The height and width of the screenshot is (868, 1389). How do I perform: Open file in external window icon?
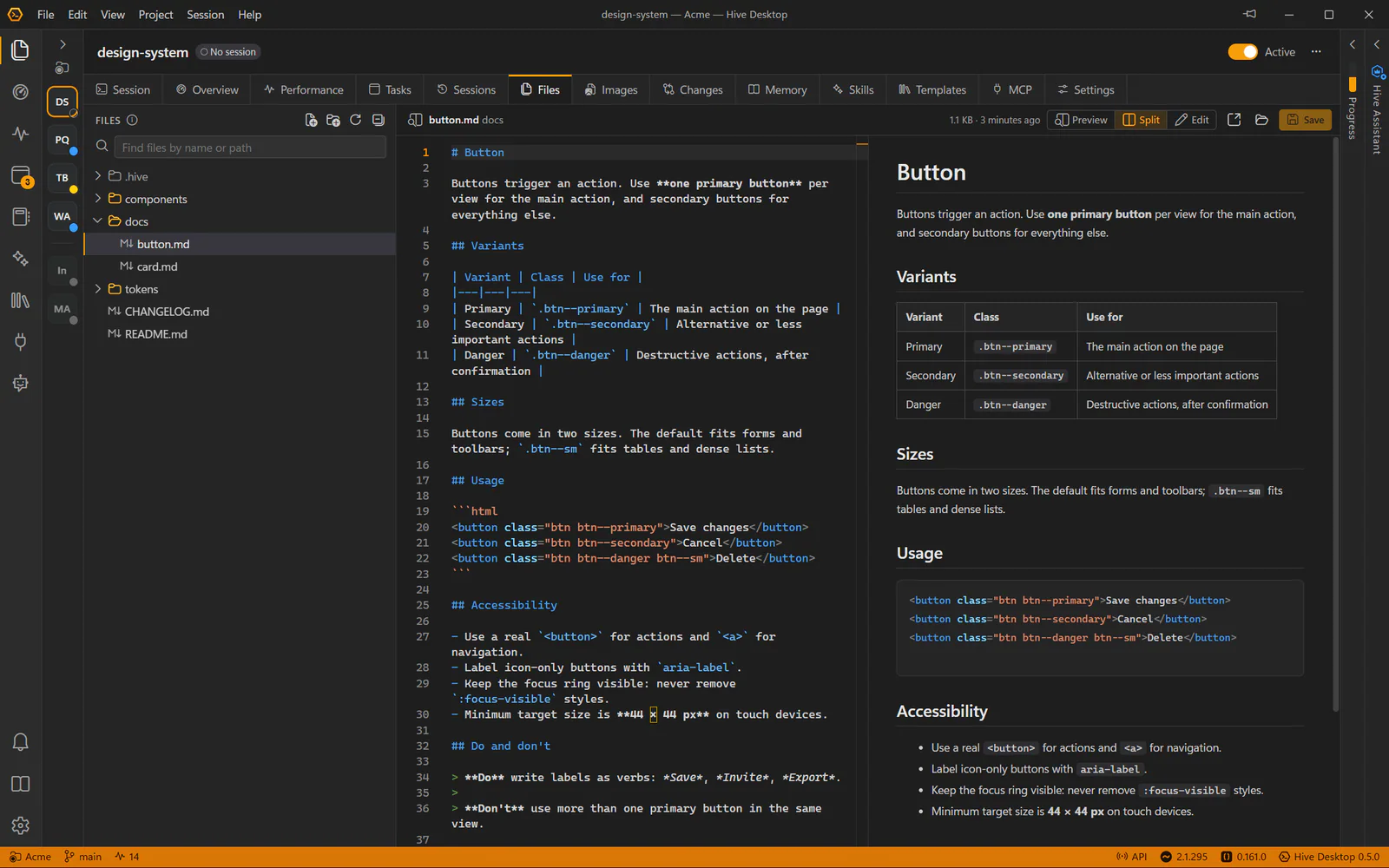coord(1234,120)
